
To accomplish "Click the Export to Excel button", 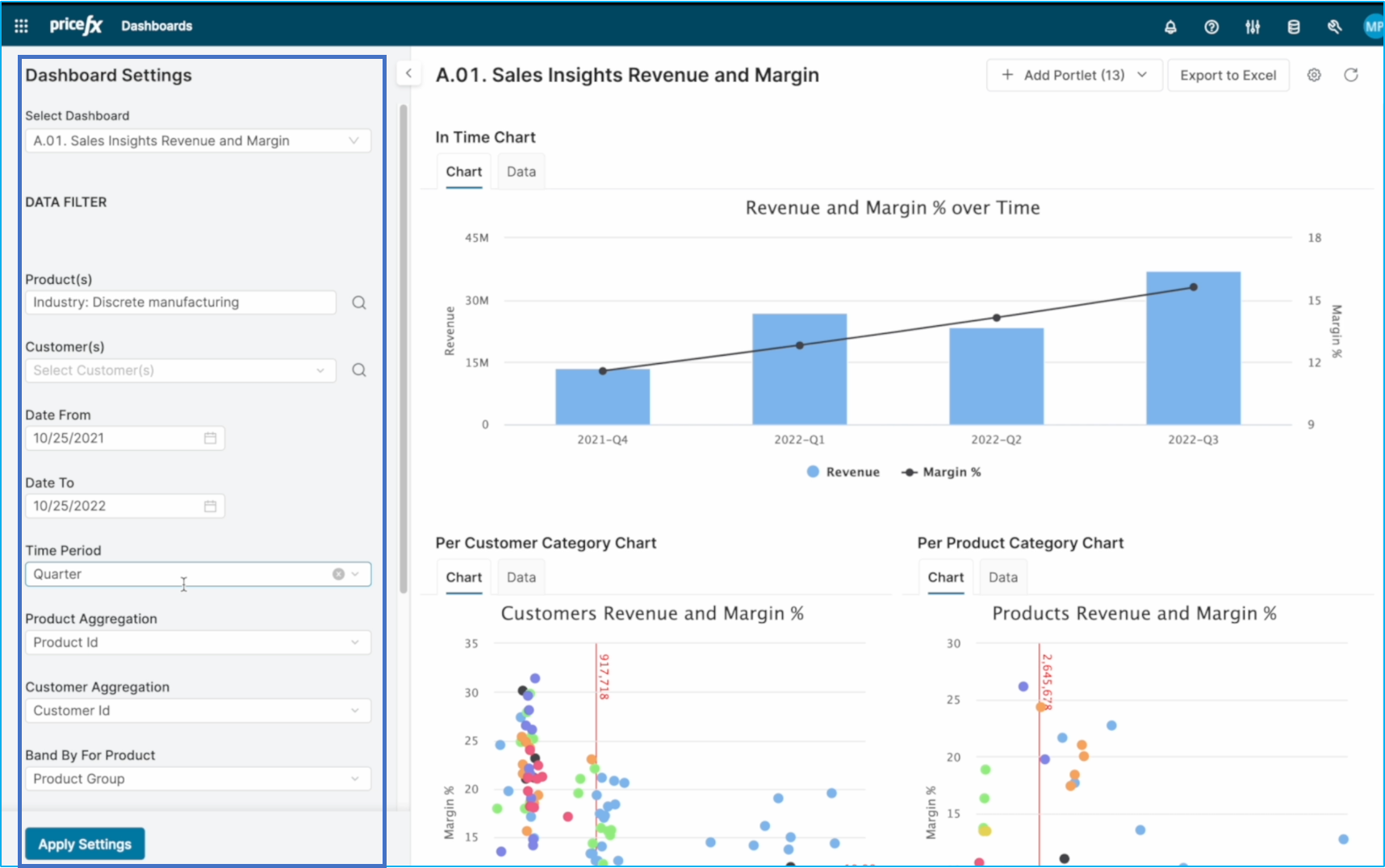I will [x=1228, y=75].
